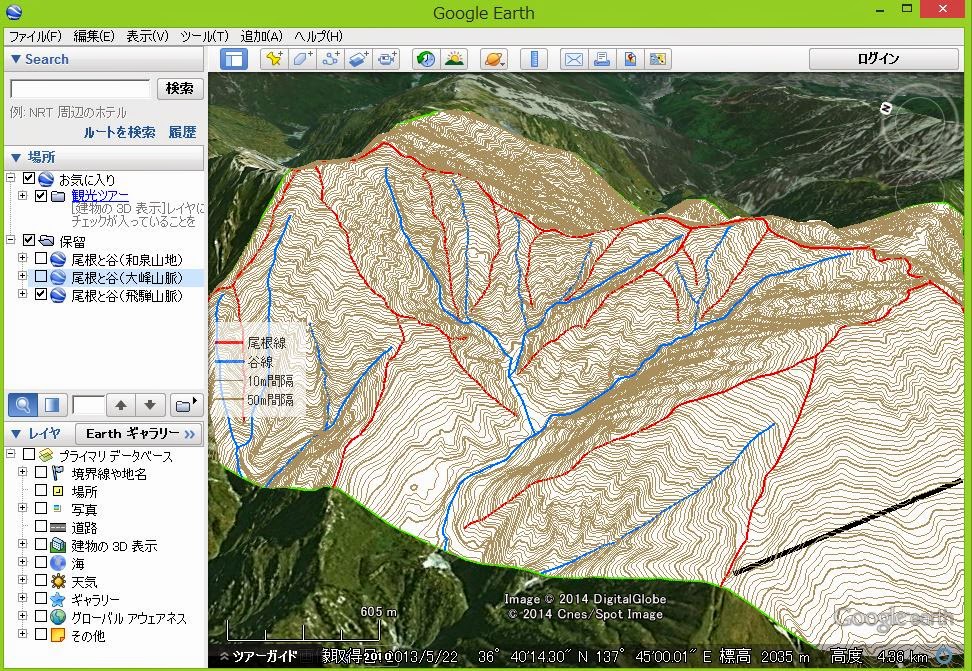Select the 尾根と谷(和泉山地) globe icon
Image resolution: width=972 pixels, height=671 pixels.
click(58, 259)
